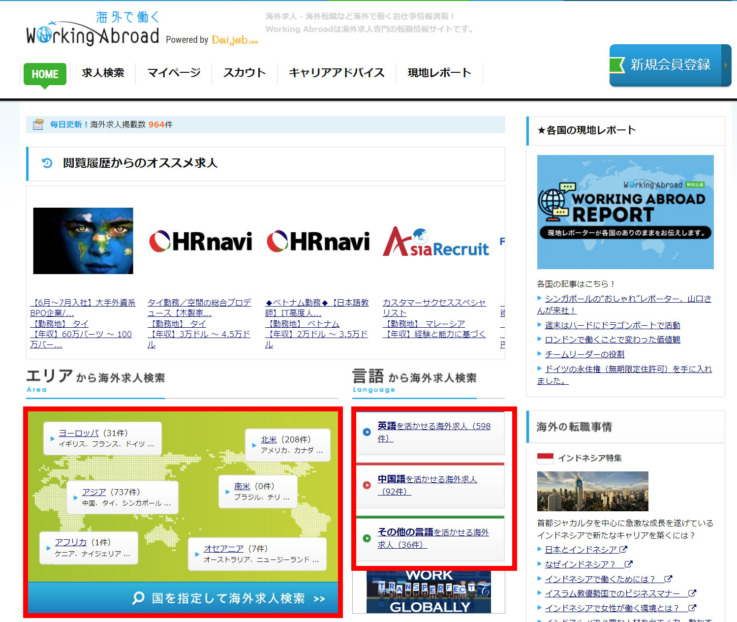Screen dimensions: 737x622
Task: Open 中国語を活かせる海外求人 (92件) link
Action: tap(427, 485)
